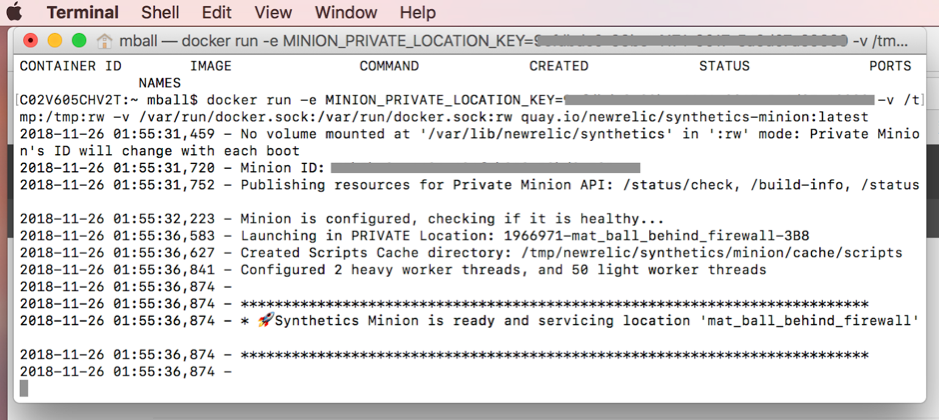Minimize the Terminal window with yellow button
This screenshot has height=420, width=939.
[x=54, y=41]
